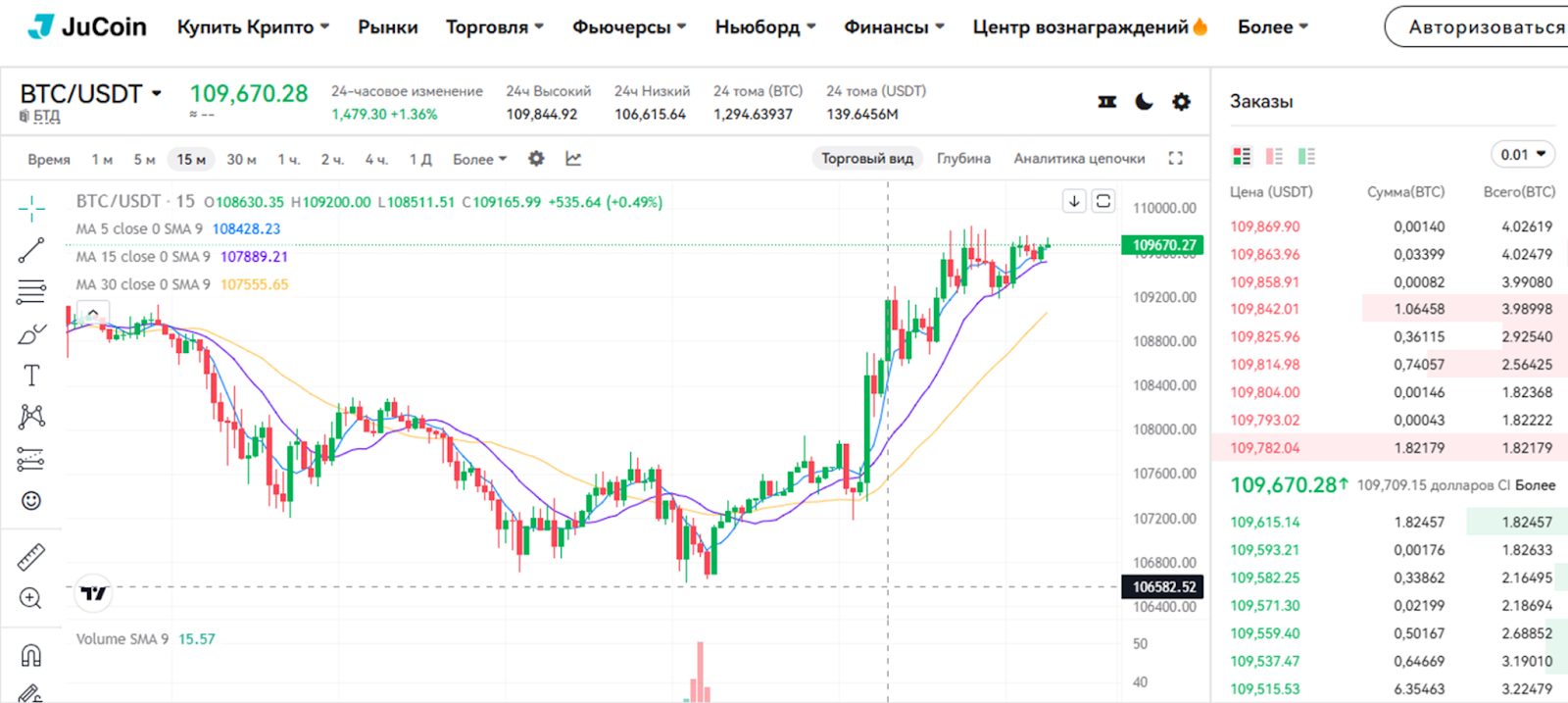The width and height of the screenshot is (1568, 703).
Task: Click the Авторизоваться button
Action: coord(1476,27)
